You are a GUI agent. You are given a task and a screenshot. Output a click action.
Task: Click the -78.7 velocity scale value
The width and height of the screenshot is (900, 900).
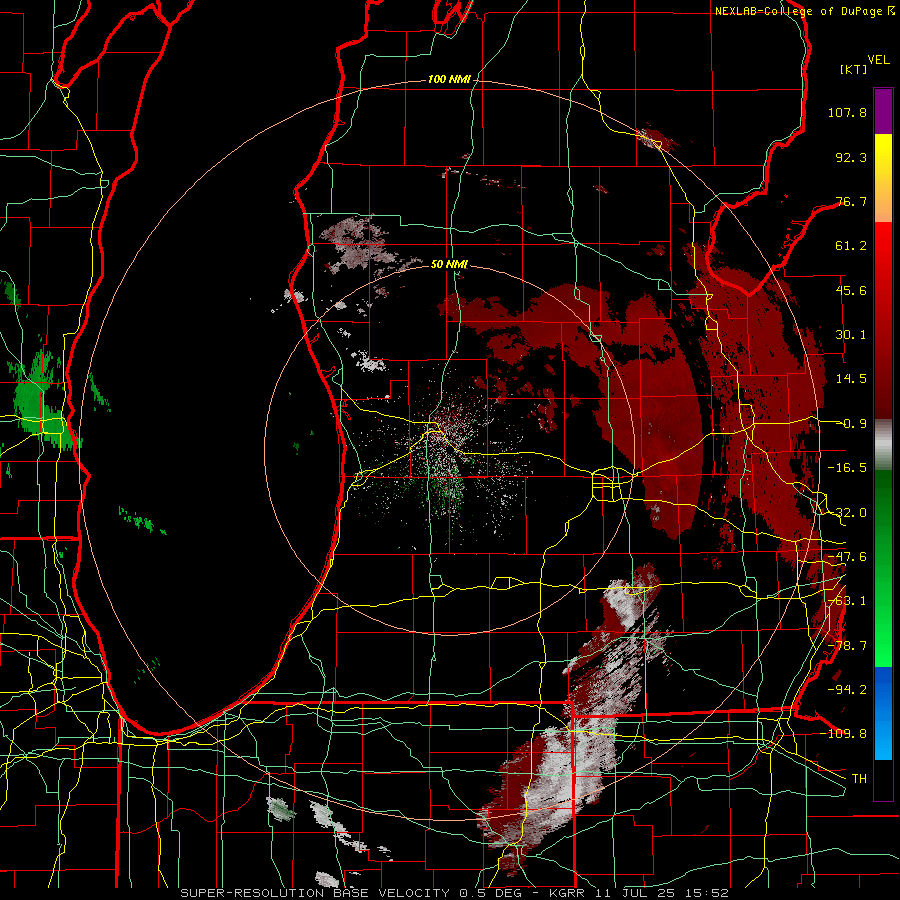coord(847,646)
